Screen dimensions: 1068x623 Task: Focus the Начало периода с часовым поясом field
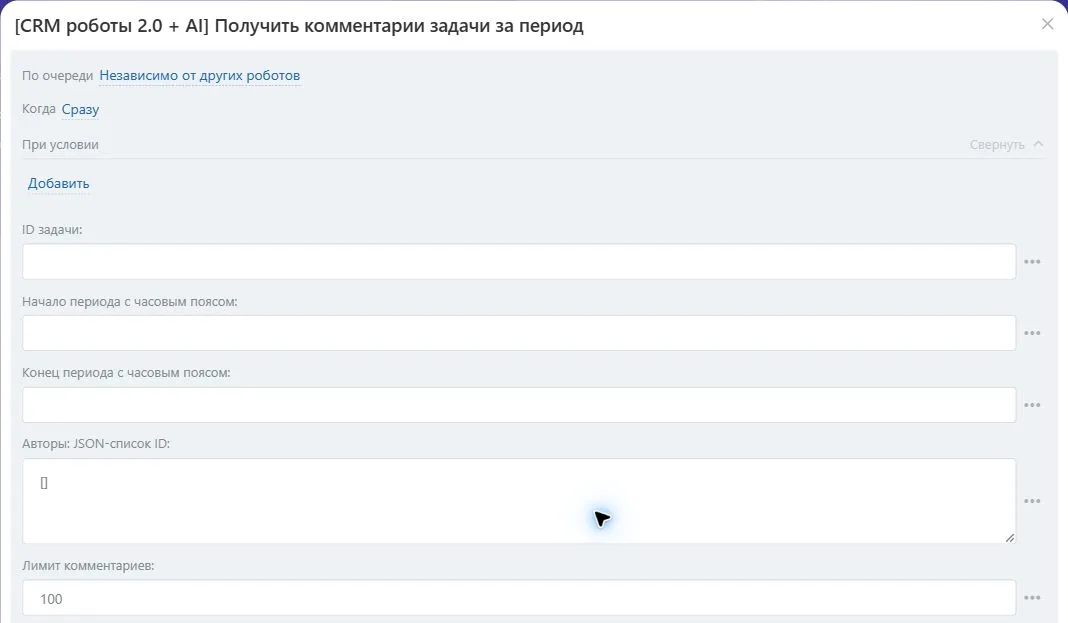click(519, 333)
